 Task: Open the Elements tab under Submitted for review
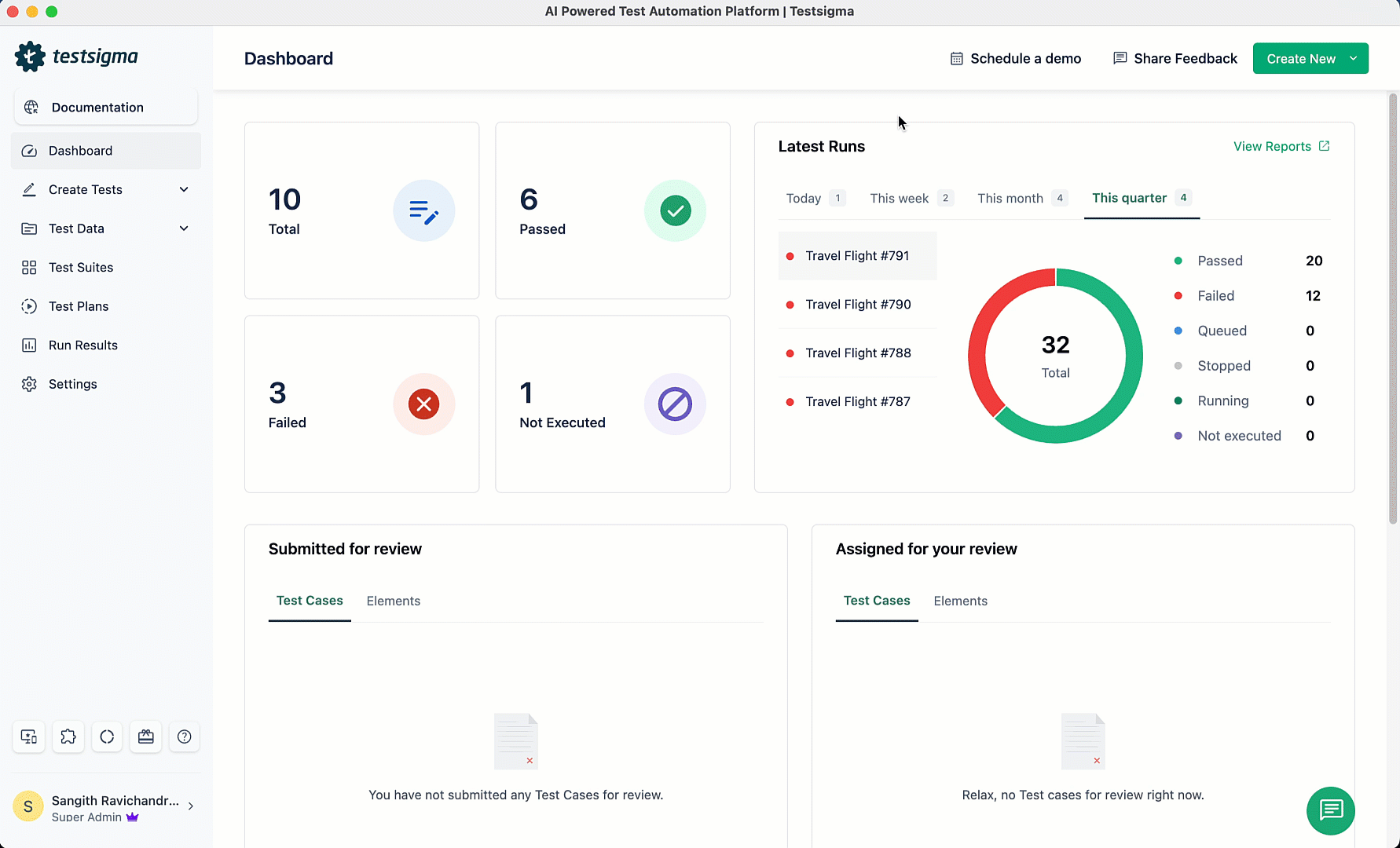coord(394,601)
